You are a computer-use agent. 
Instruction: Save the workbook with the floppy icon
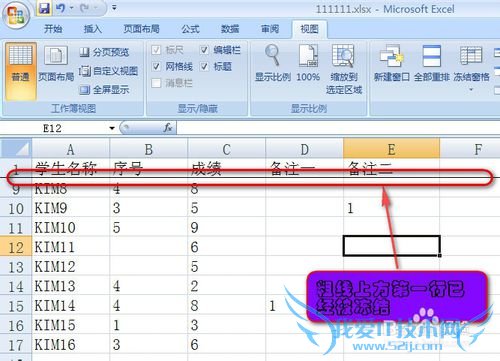coord(44,8)
